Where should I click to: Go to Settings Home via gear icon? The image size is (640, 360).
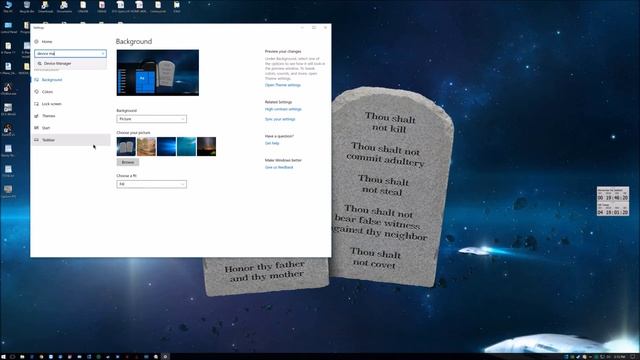(36, 42)
